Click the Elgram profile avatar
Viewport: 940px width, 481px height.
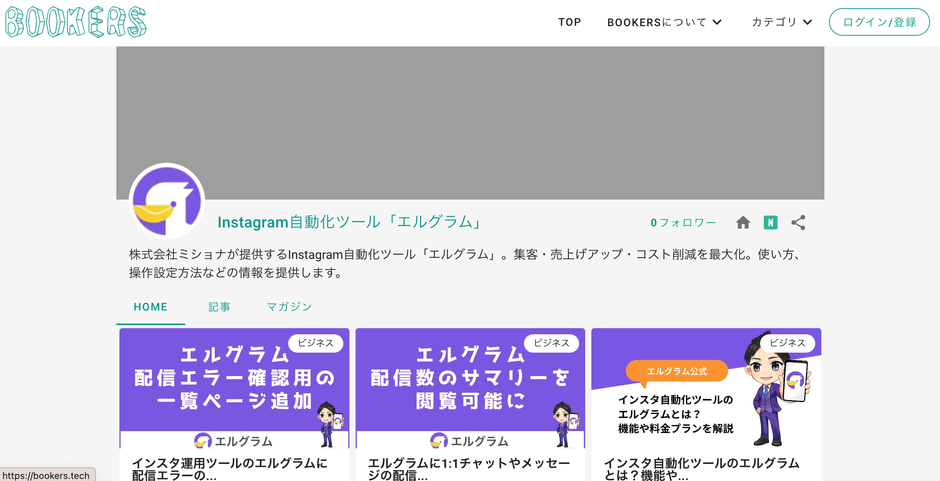click(167, 201)
